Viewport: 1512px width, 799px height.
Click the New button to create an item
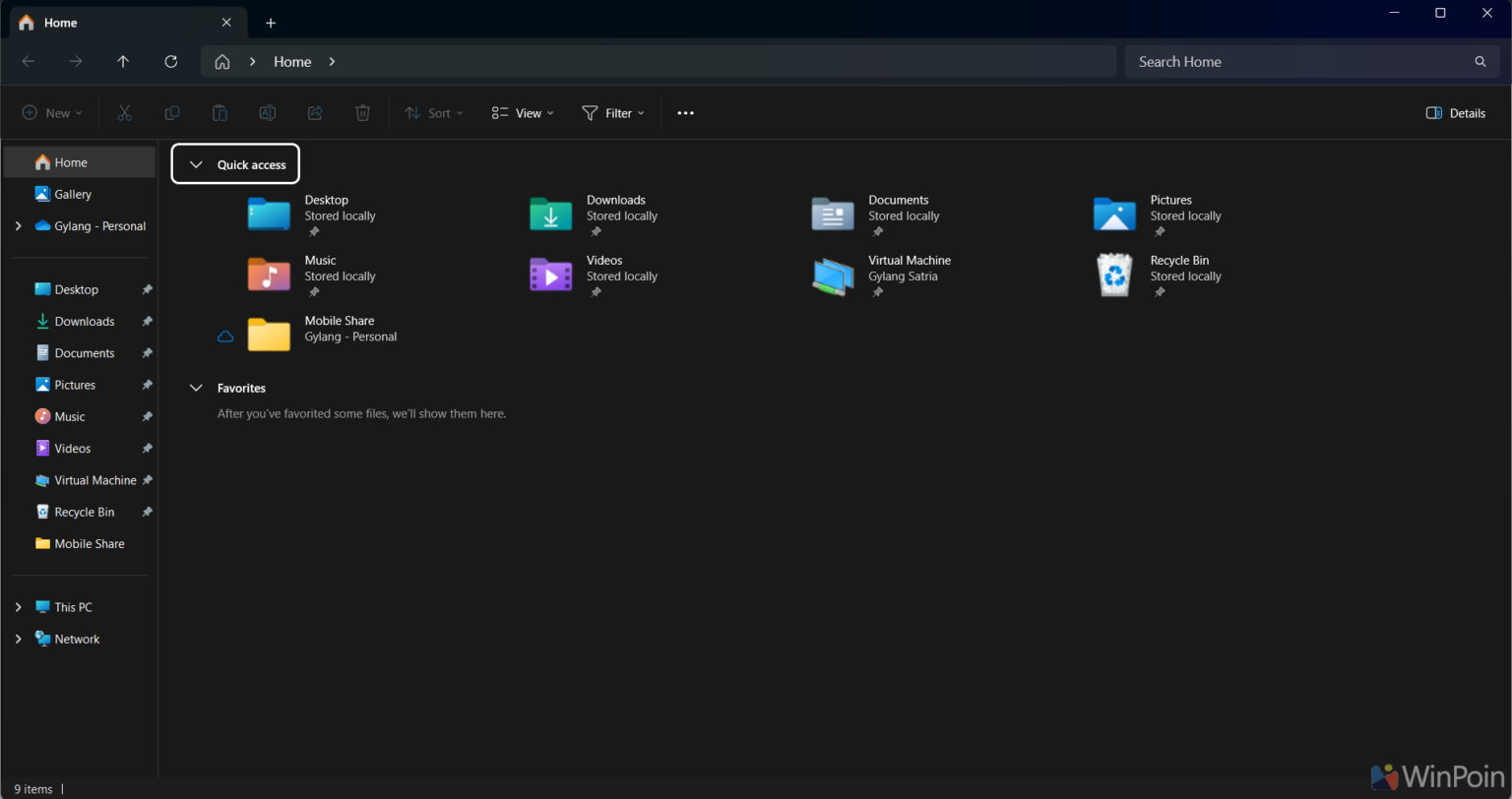[51, 112]
